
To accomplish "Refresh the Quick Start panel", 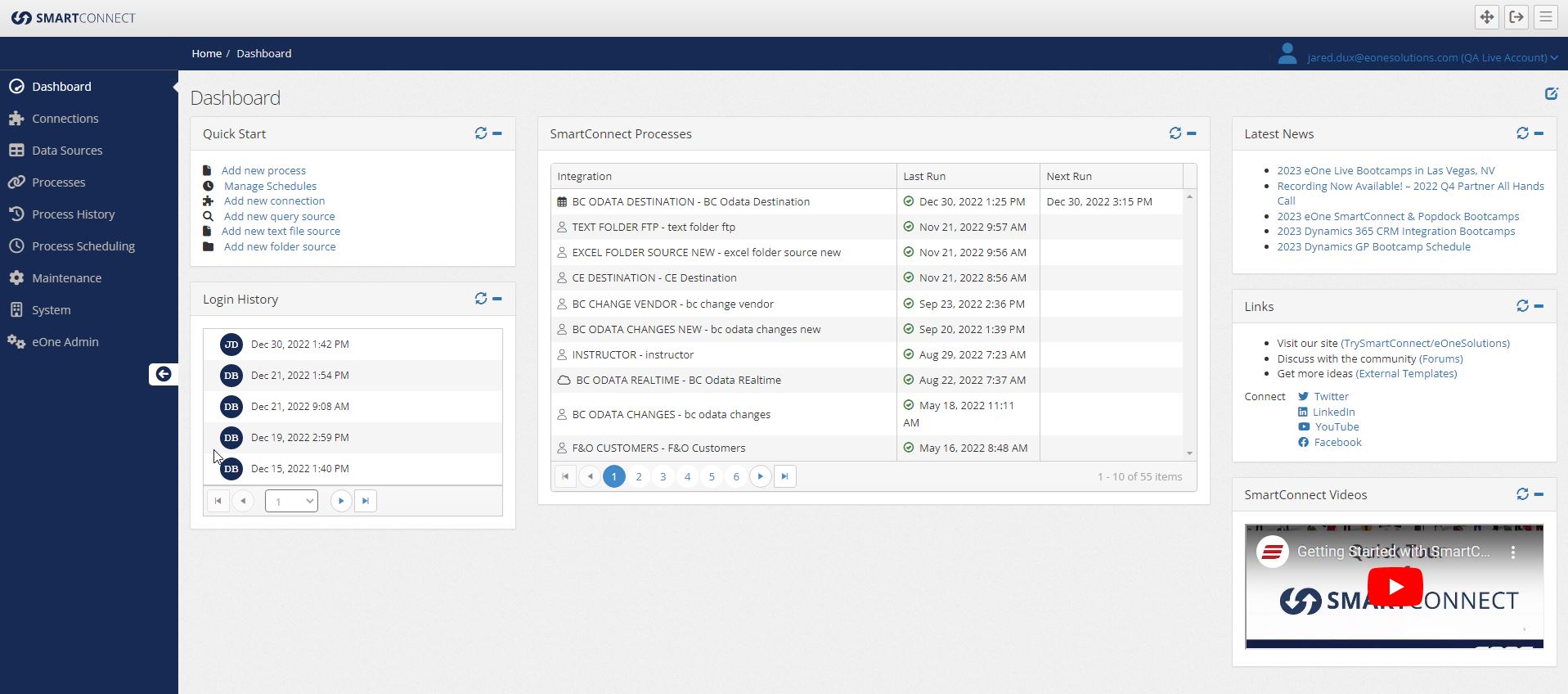I will [481, 133].
